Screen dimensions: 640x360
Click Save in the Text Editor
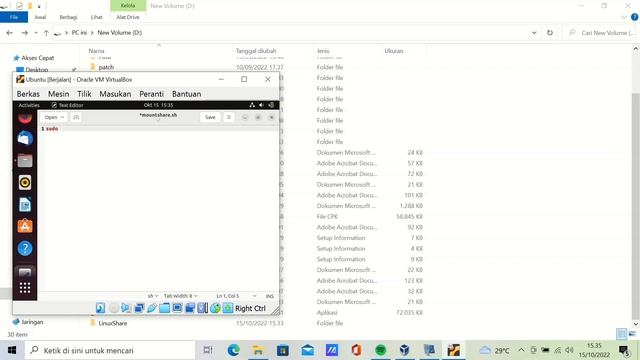[210, 117]
